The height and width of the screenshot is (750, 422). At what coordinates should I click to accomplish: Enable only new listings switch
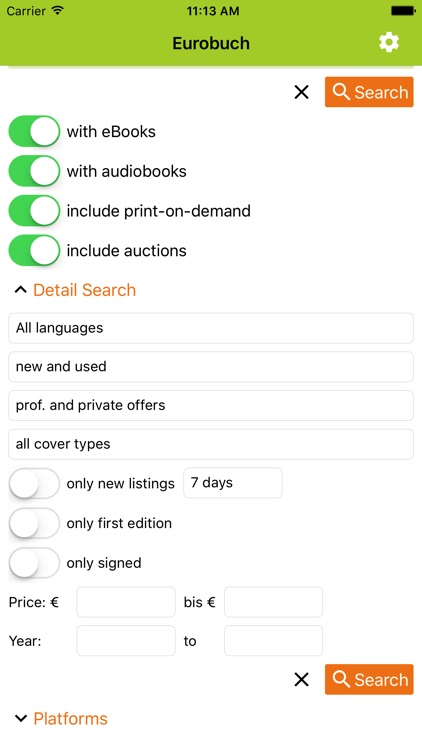point(34,484)
